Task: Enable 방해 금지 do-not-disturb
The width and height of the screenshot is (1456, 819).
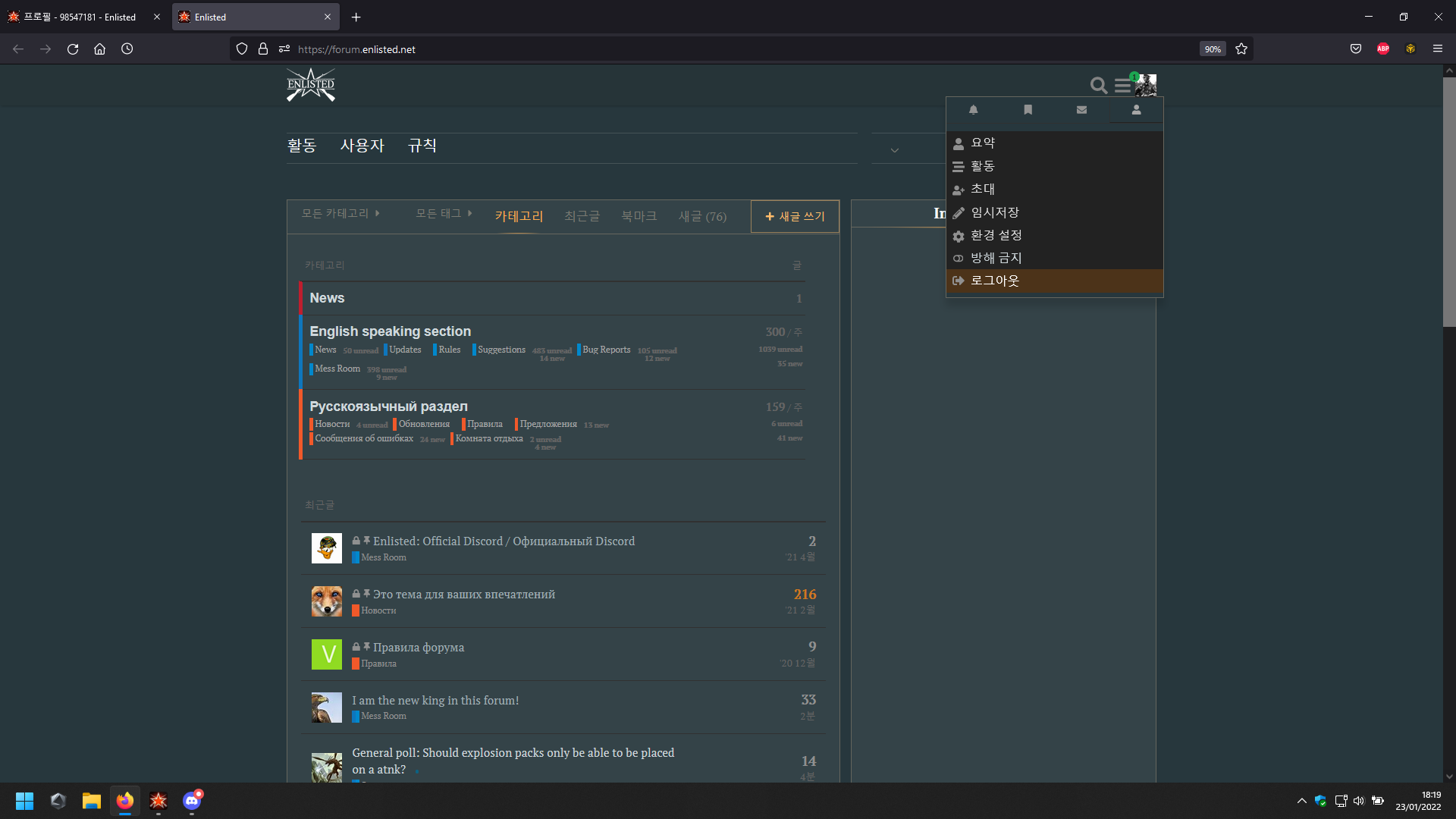Action: point(1054,259)
